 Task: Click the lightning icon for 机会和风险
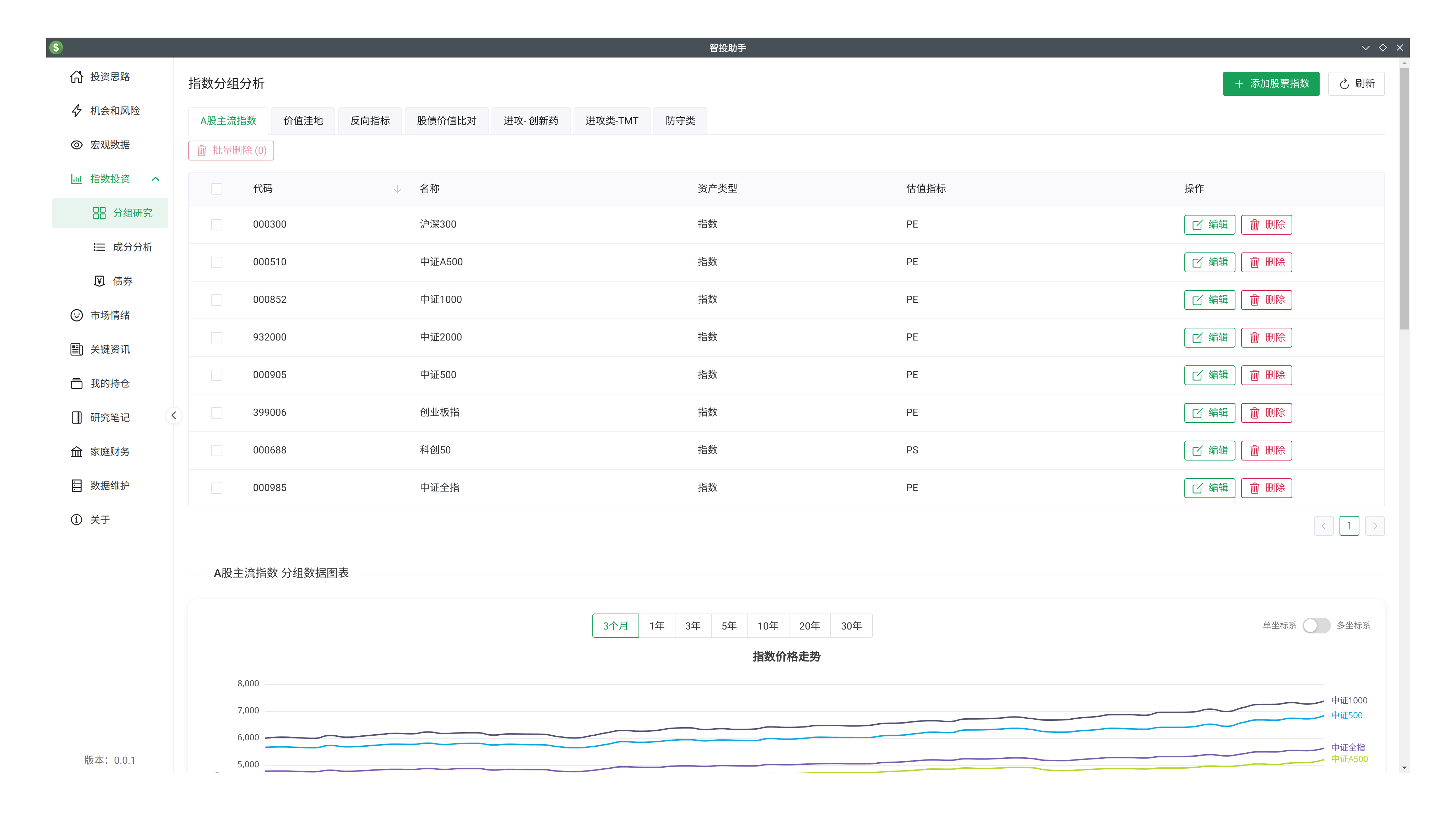(76, 111)
